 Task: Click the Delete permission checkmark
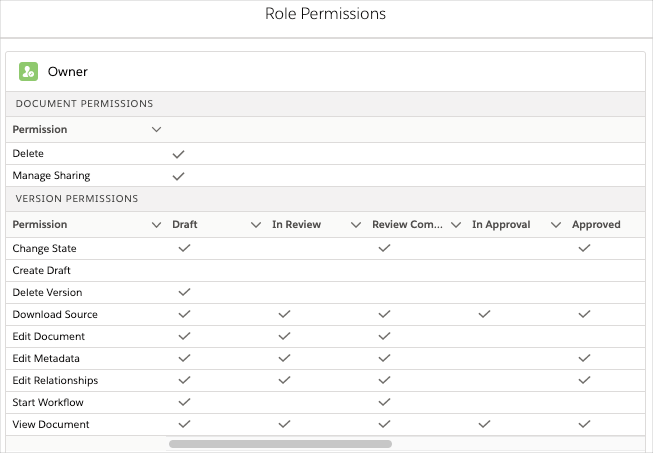pyautogui.click(x=179, y=154)
